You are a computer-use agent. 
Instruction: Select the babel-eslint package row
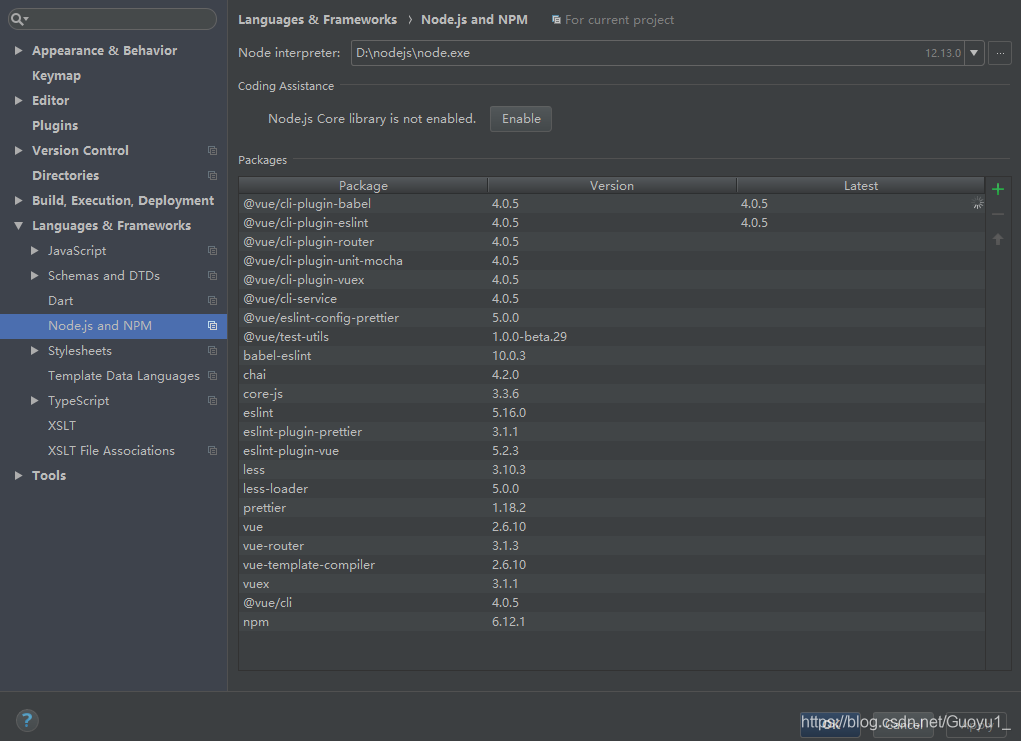pos(611,356)
